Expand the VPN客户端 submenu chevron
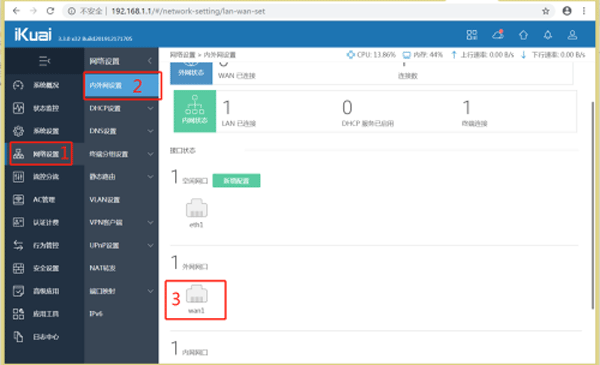This screenshot has width=600, height=365. coord(150,222)
